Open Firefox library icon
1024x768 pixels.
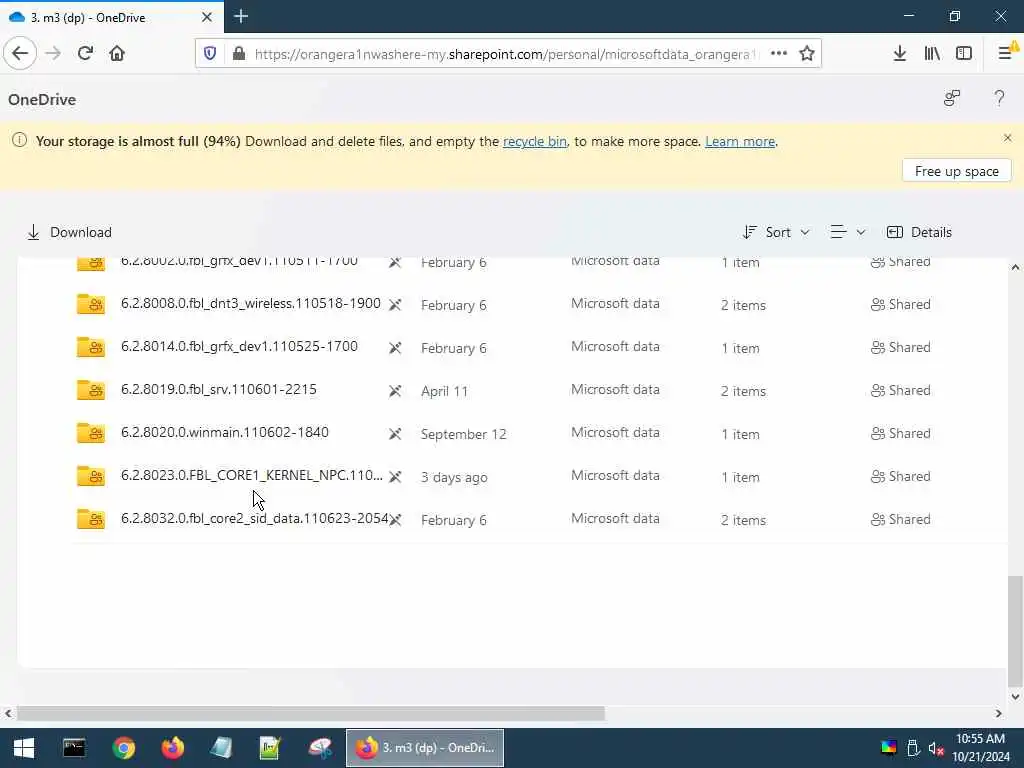pos(932,54)
